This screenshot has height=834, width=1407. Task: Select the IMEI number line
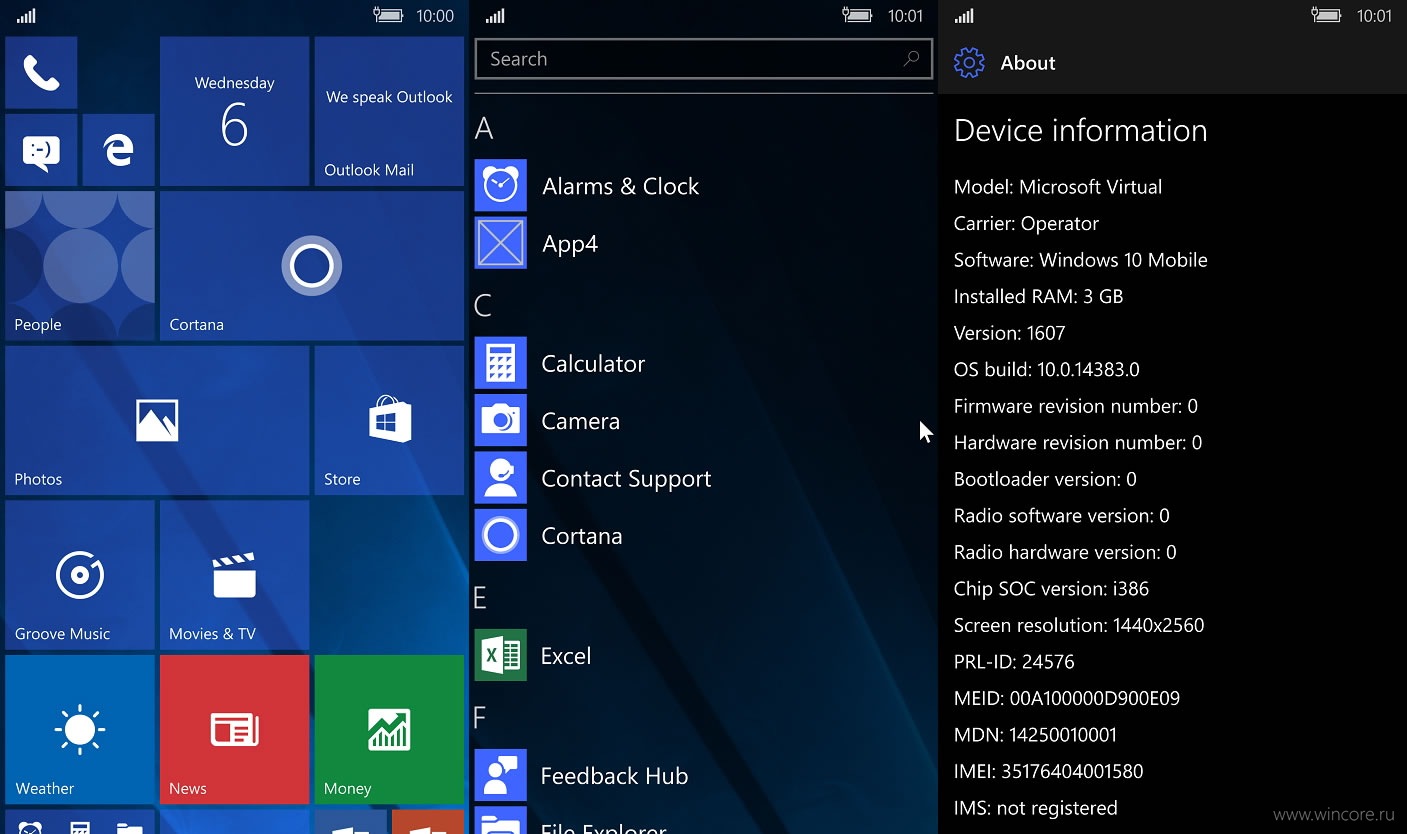(1049, 772)
